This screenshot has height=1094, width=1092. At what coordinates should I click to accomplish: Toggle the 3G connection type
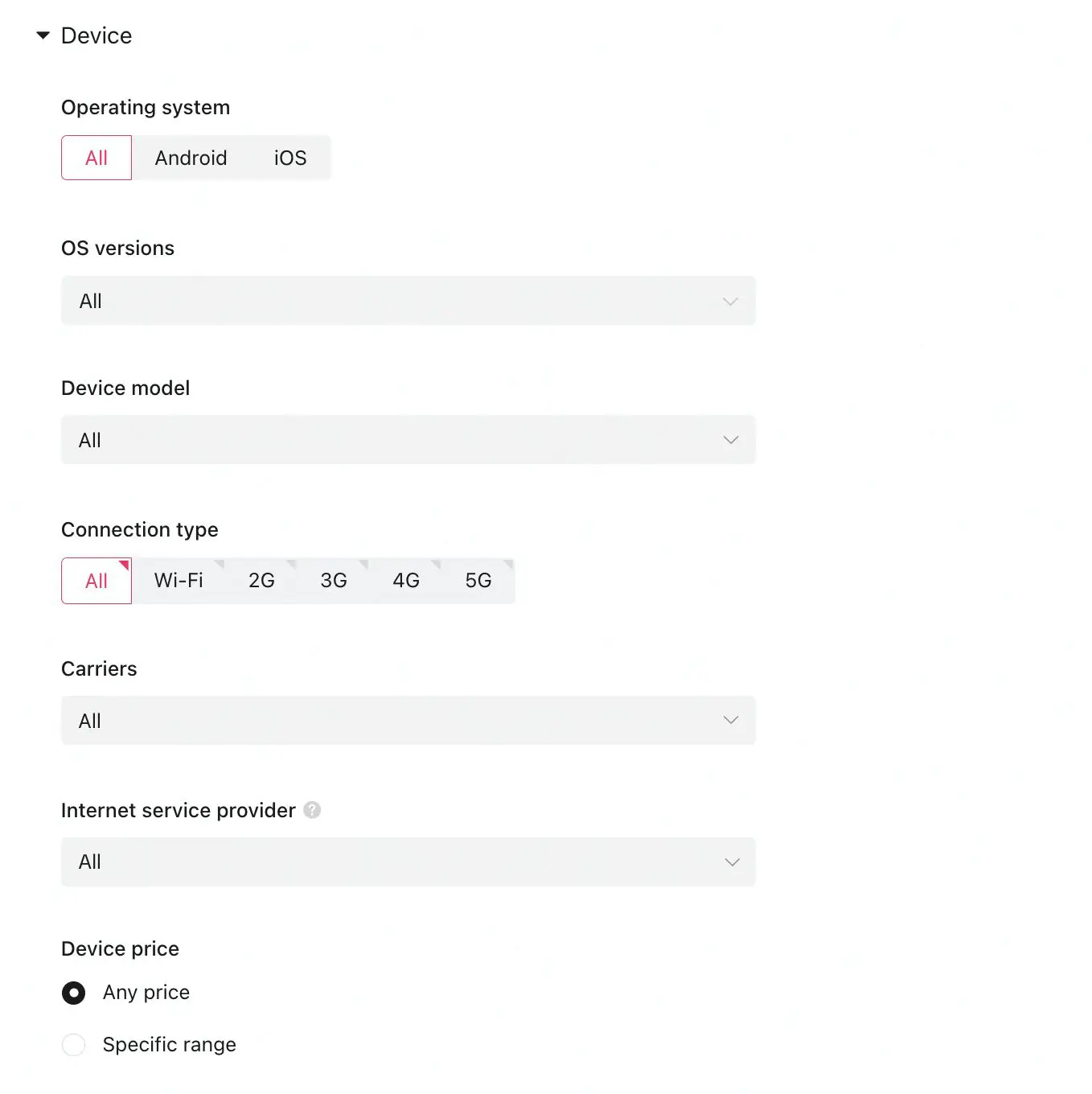coord(334,581)
